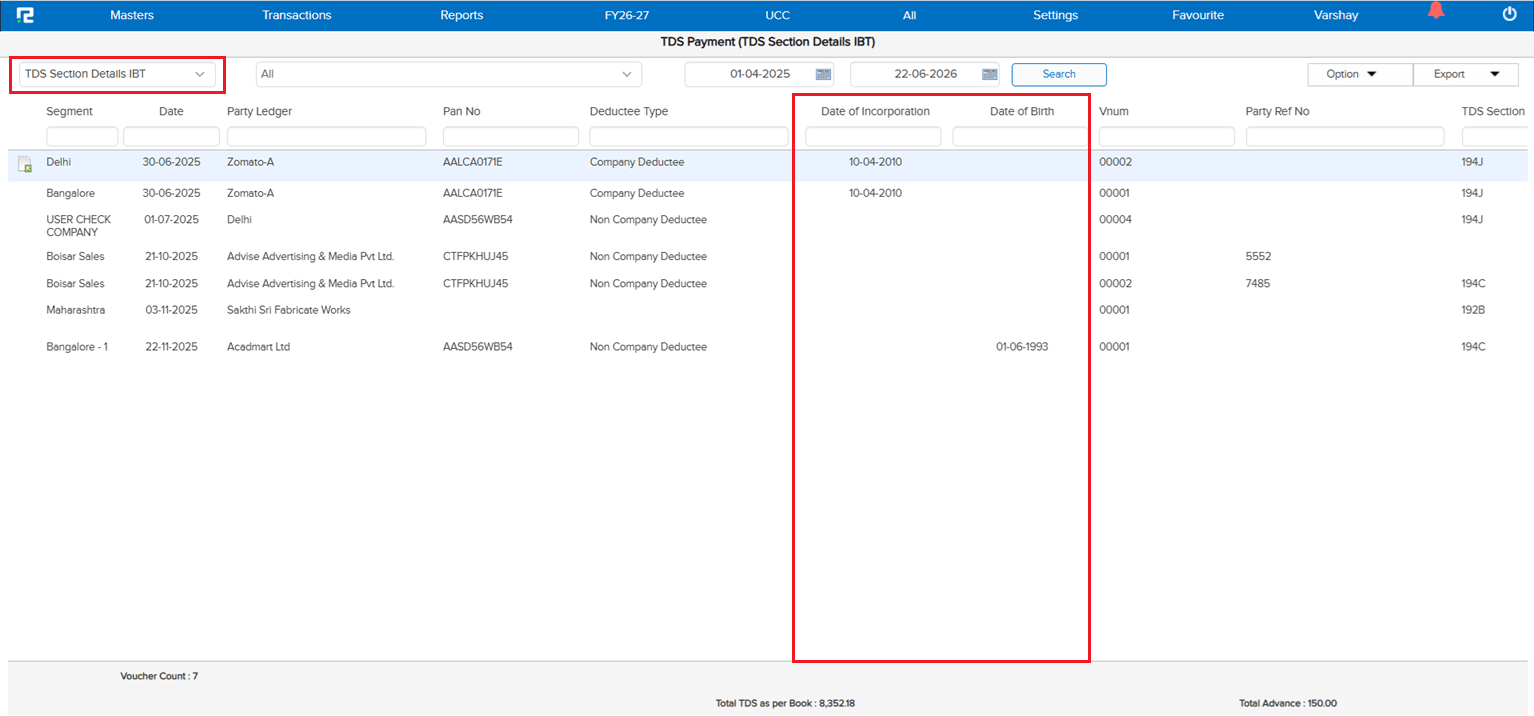Open the Settings menu
Image resolution: width=1534 pixels, height=716 pixels.
(1056, 15)
